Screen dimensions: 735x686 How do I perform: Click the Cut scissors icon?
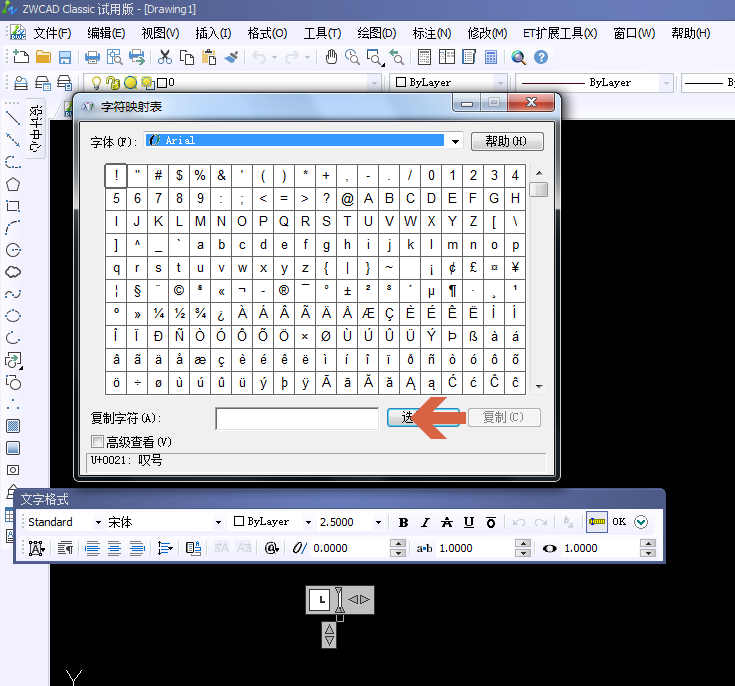coord(165,57)
